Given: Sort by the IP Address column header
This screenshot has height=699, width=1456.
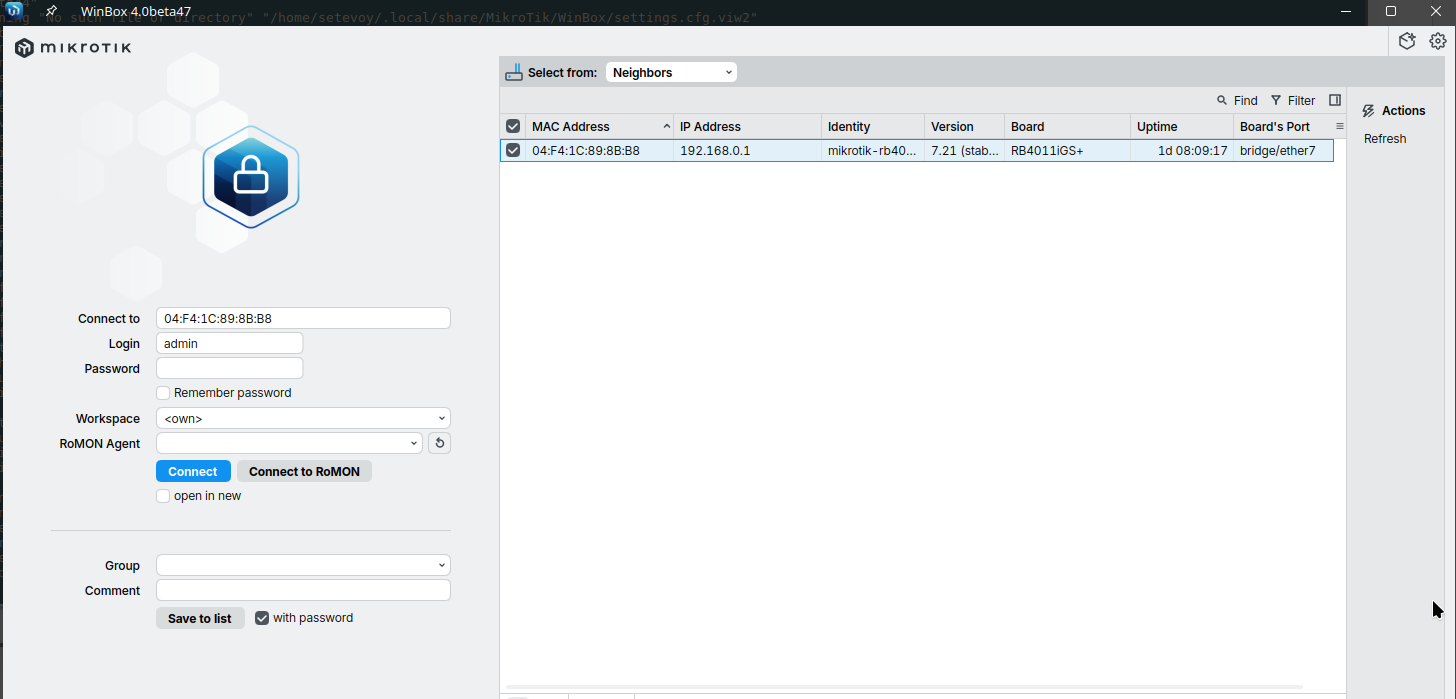Looking at the screenshot, I should pyautogui.click(x=745, y=127).
